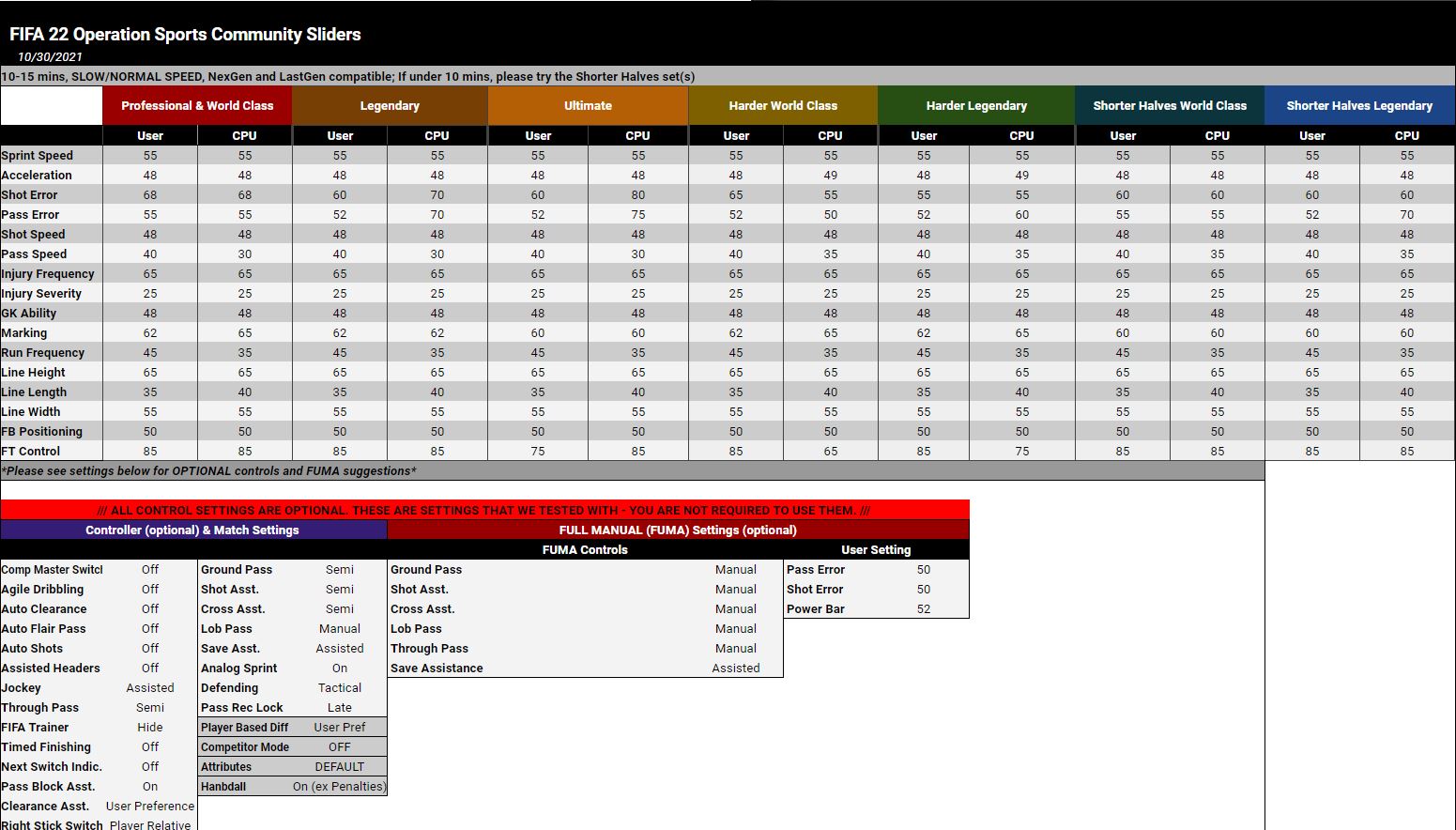Image resolution: width=1456 pixels, height=830 pixels.
Task: Click the date 10/30/2021
Action: 50,57
